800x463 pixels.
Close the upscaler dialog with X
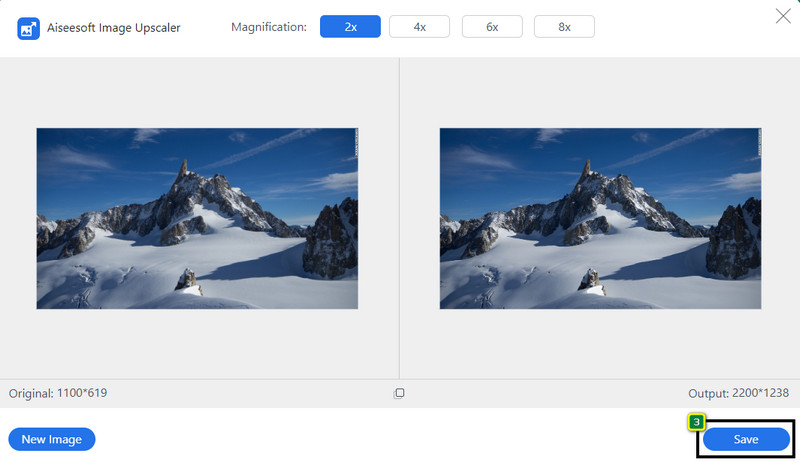point(783,15)
